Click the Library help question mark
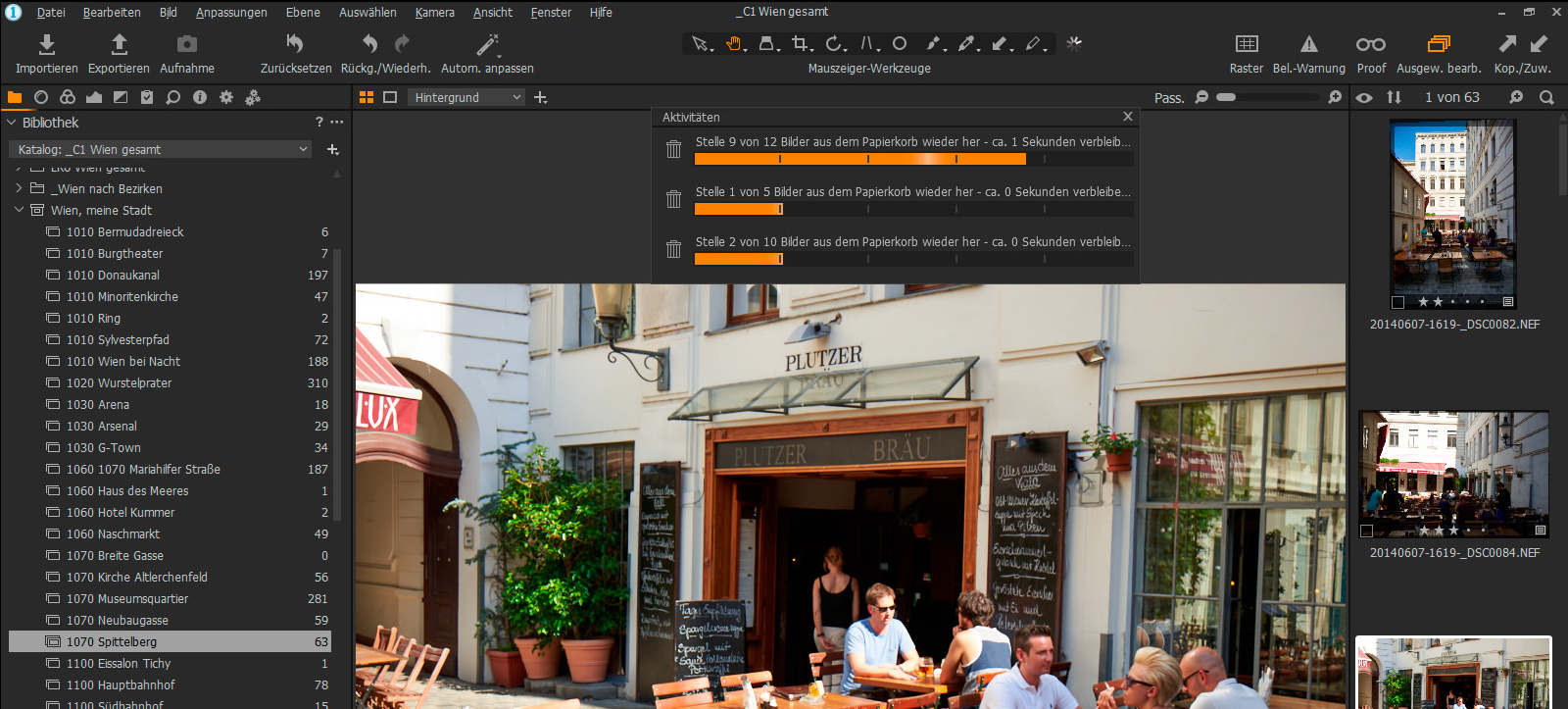Viewport: 1568px width, 709px height. 318,123
